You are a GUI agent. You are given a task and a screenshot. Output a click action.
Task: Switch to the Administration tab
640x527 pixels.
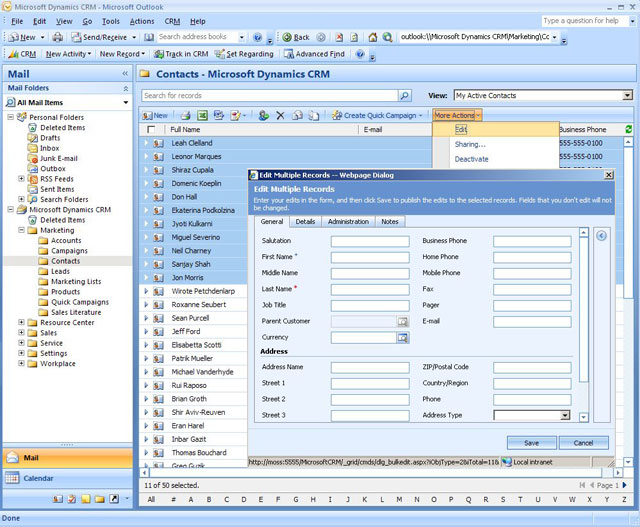click(348, 222)
